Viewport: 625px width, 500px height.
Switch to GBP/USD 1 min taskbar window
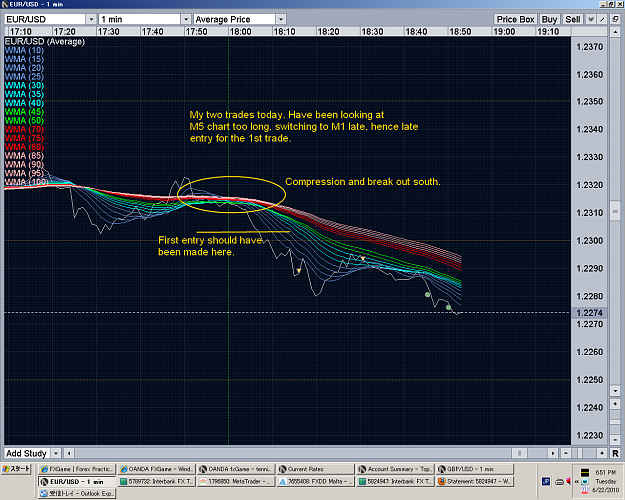[x=475, y=469]
